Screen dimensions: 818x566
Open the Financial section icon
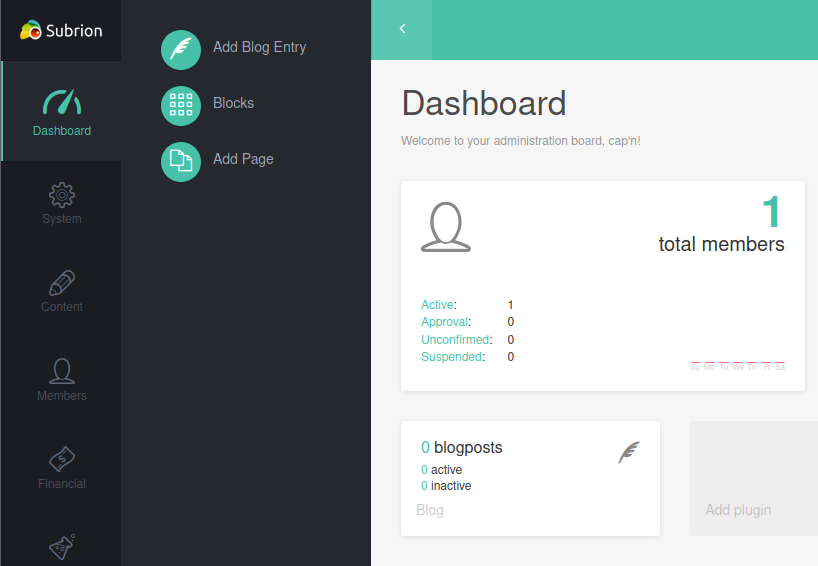coord(61,459)
